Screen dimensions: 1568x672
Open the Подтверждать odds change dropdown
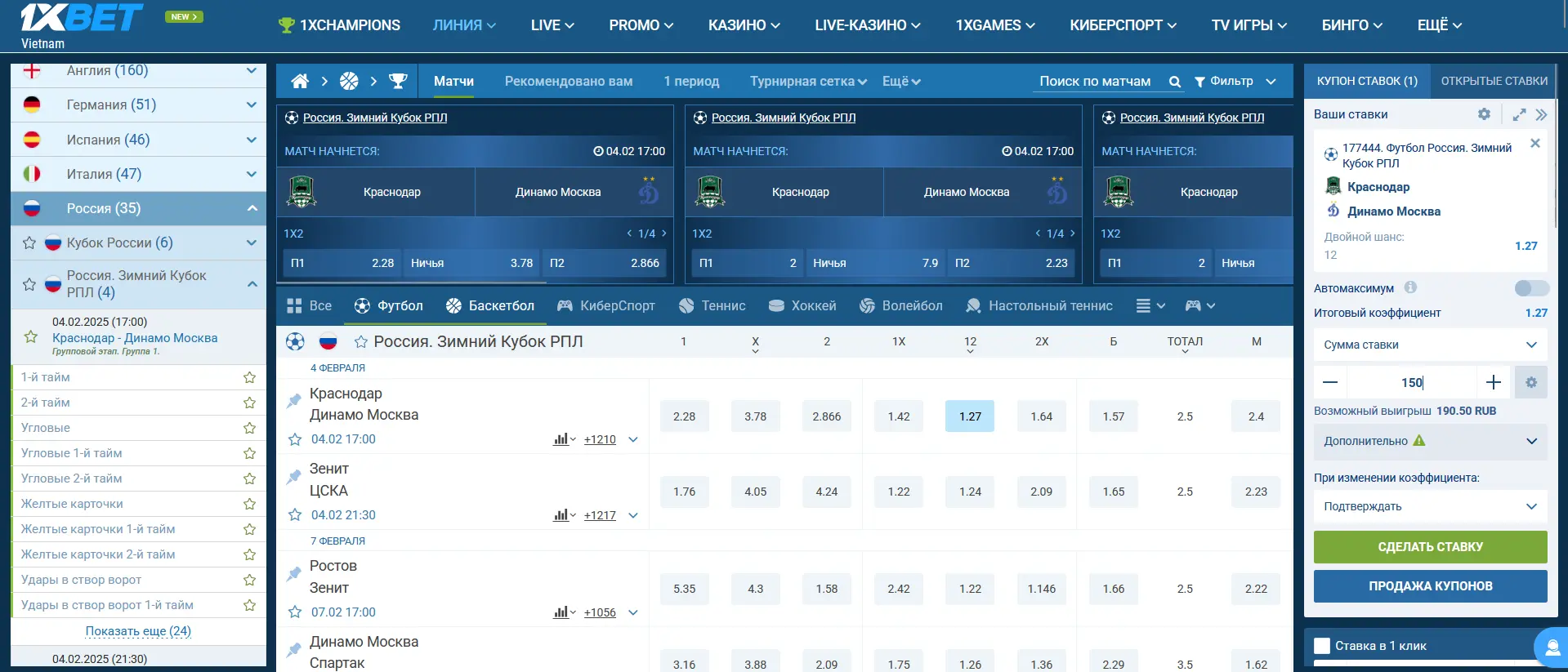pos(1430,506)
